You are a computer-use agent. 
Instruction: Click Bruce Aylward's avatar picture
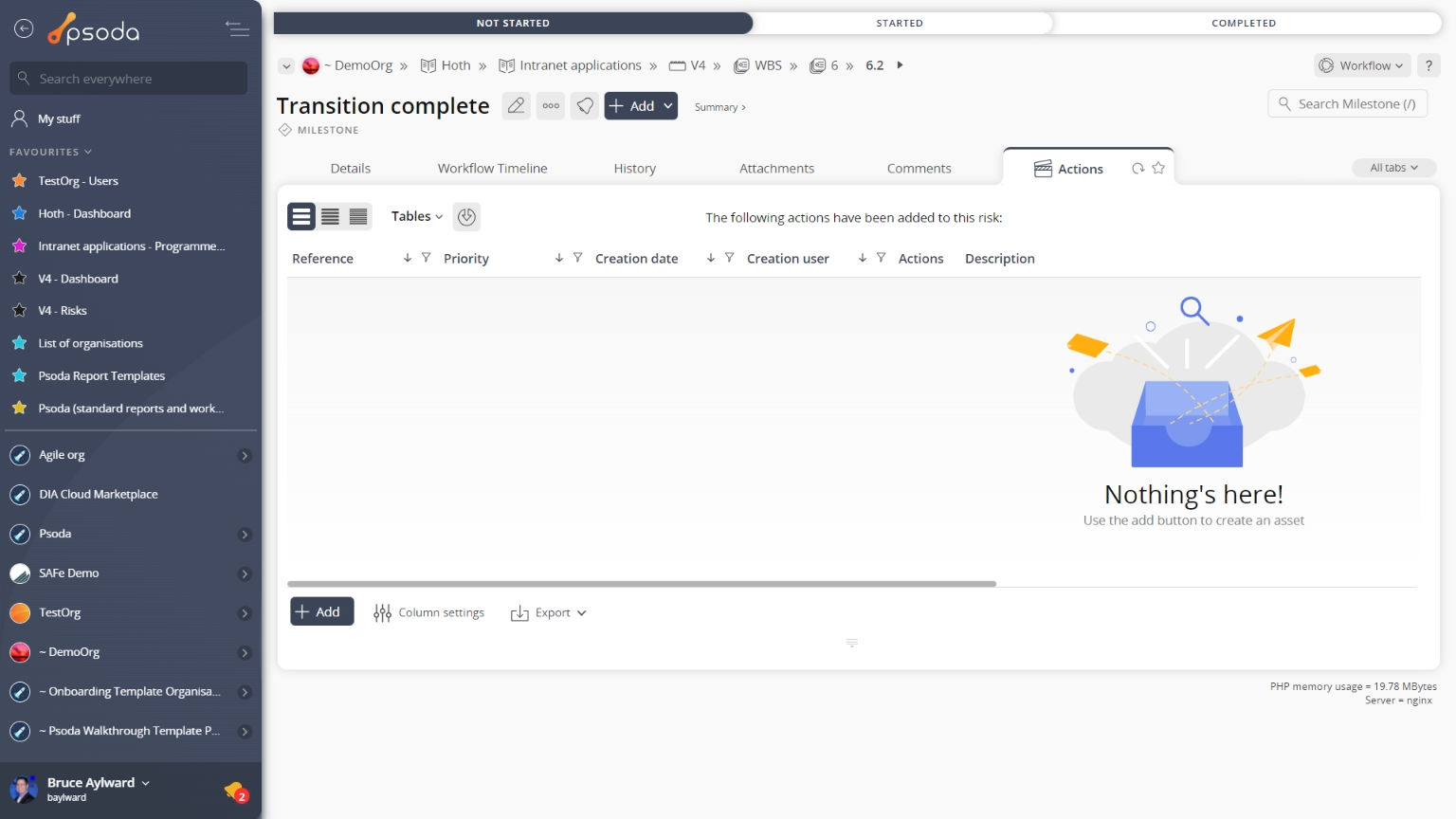23,789
